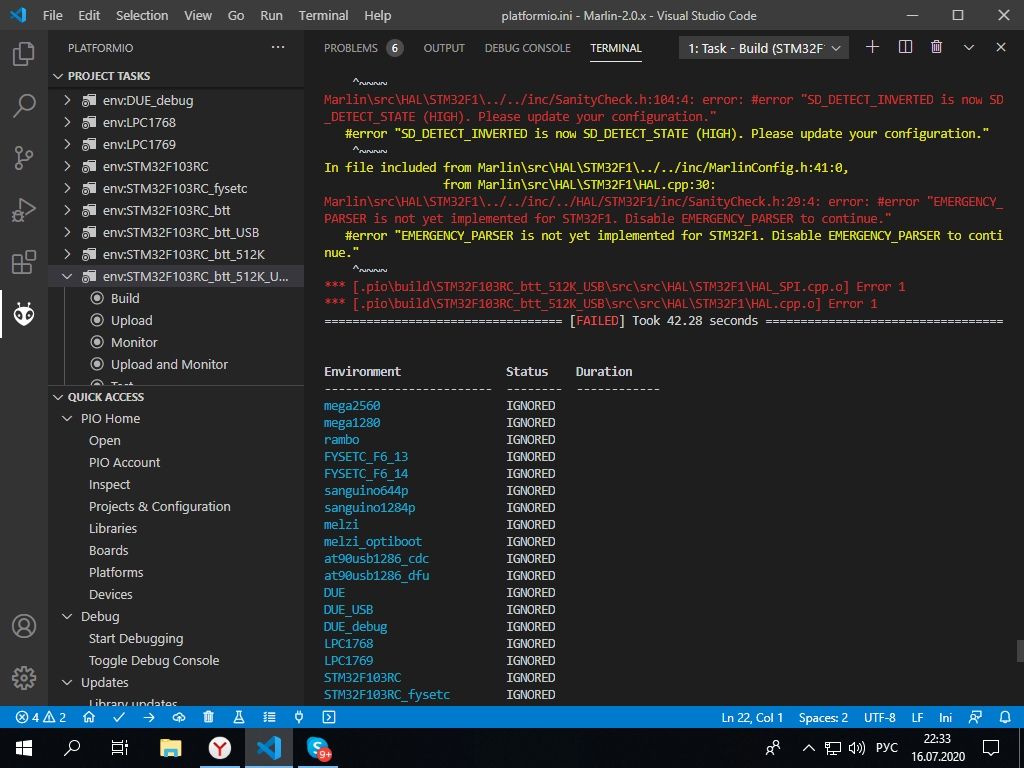
Task: Open the notifications bell in status bar
Action: (x=1005, y=717)
